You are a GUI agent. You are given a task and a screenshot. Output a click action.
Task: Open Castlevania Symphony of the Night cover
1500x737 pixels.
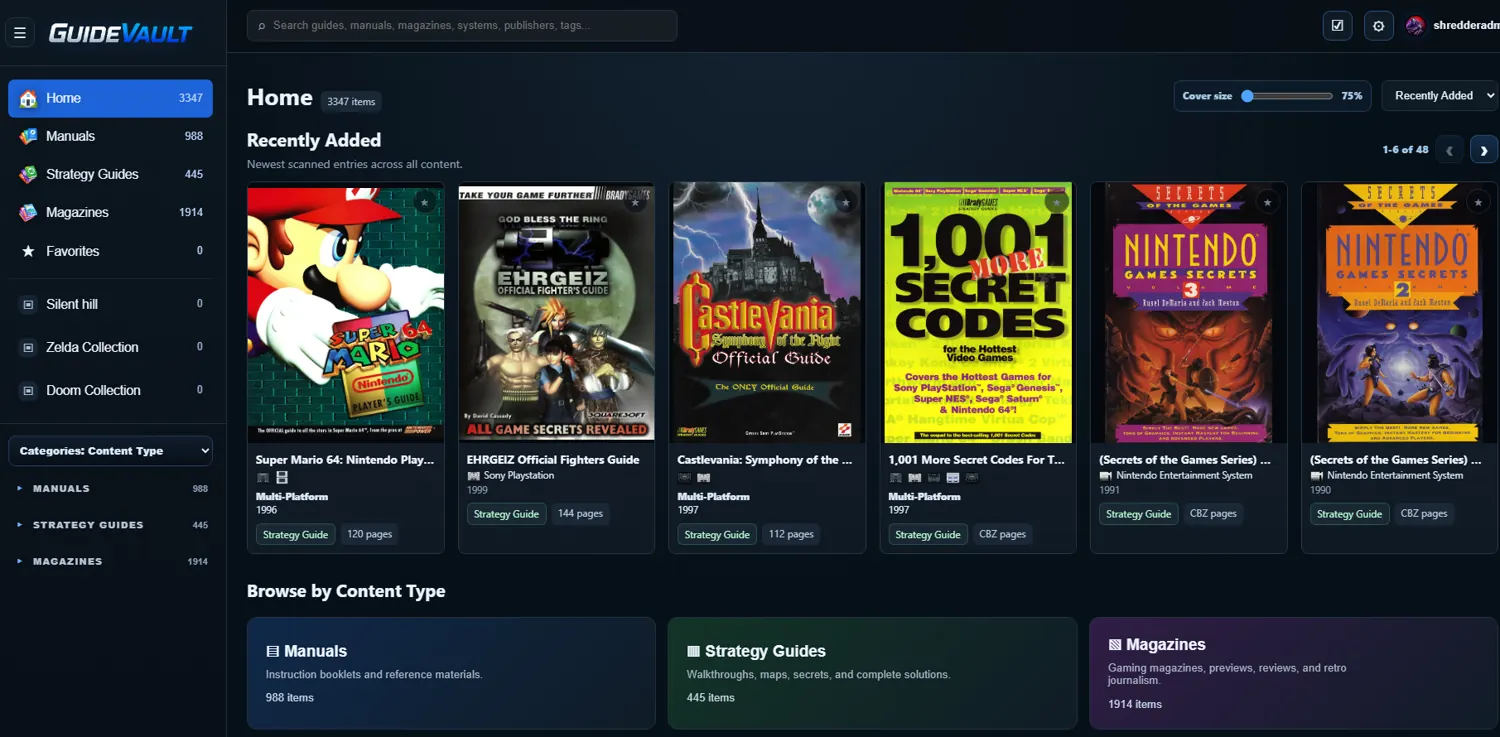click(768, 312)
